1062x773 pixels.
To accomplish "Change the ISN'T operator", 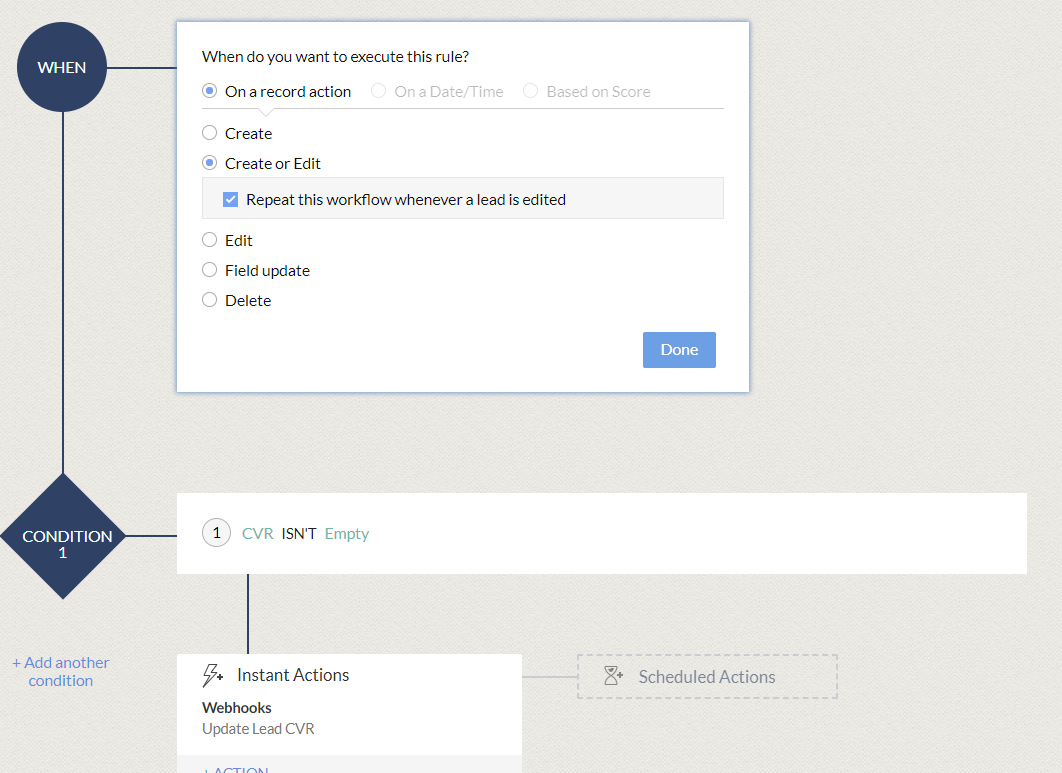I will click(x=297, y=533).
